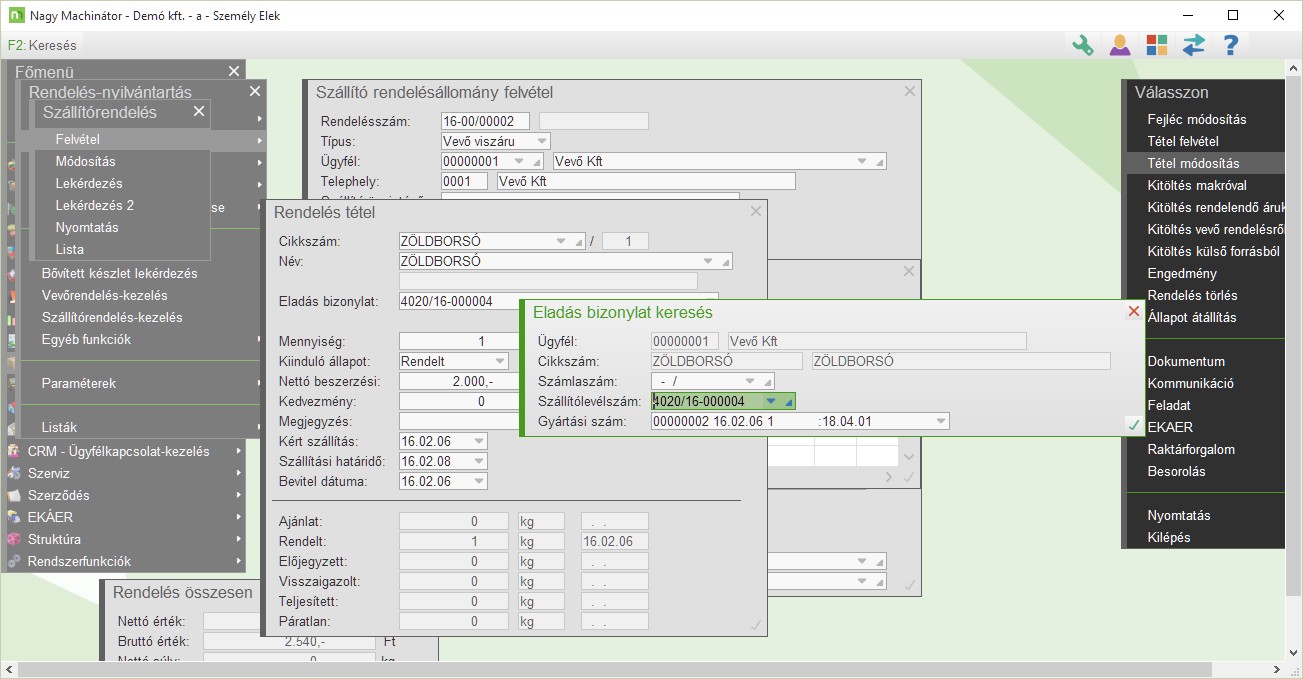The image size is (1303, 679).
Task: Click the horizontal scrollbar at window bottom
Action: point(640,668)
